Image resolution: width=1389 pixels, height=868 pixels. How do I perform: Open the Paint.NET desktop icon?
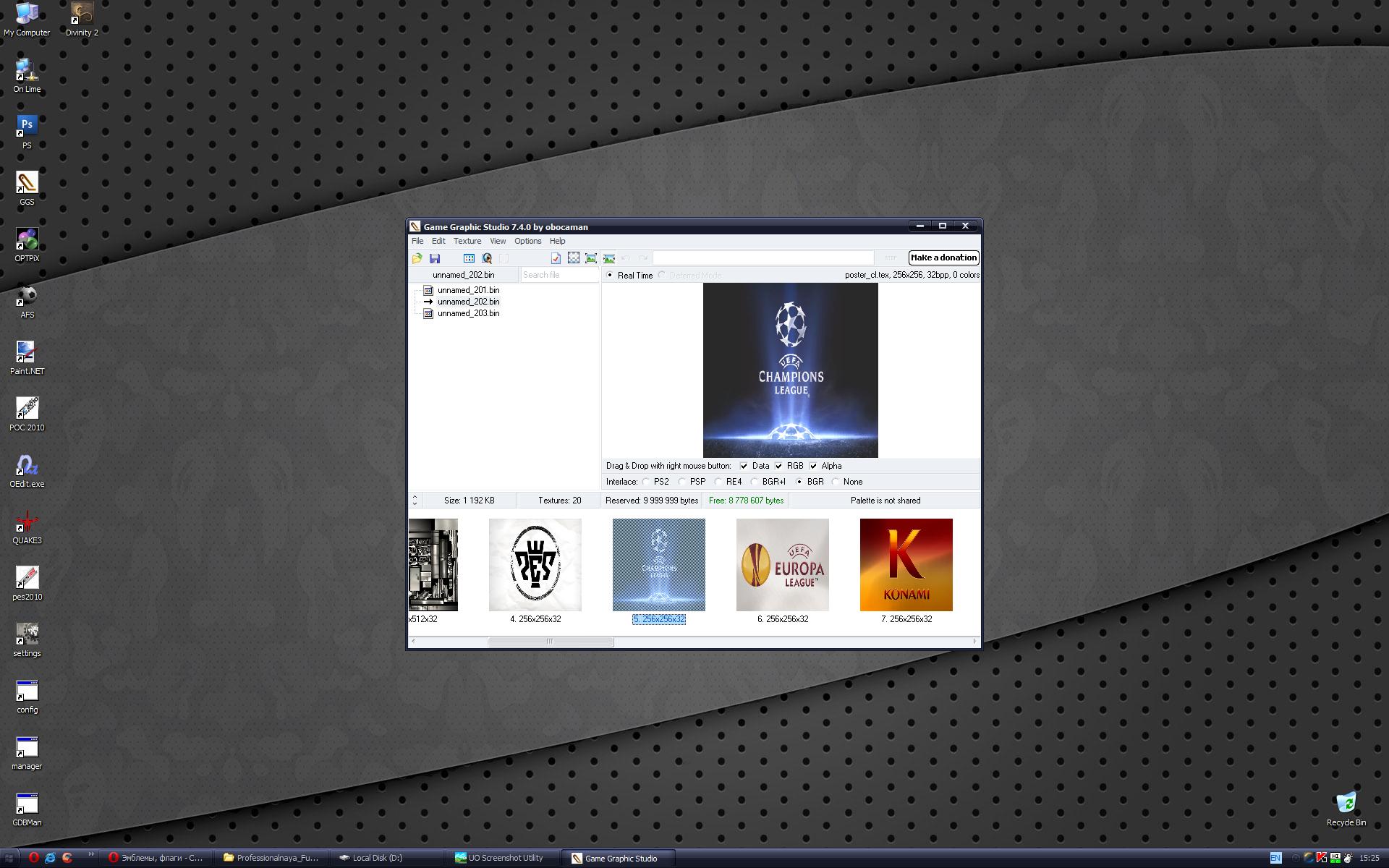[27, 357]
